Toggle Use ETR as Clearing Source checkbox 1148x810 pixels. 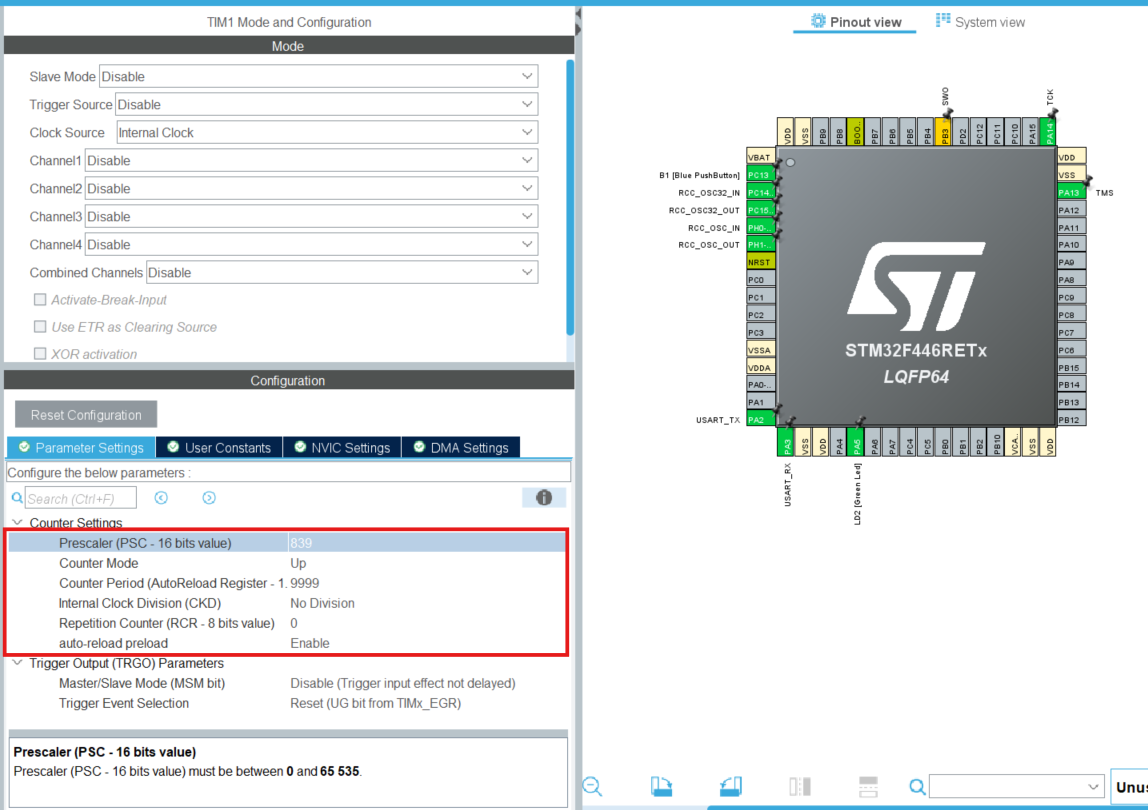[40, 327]
